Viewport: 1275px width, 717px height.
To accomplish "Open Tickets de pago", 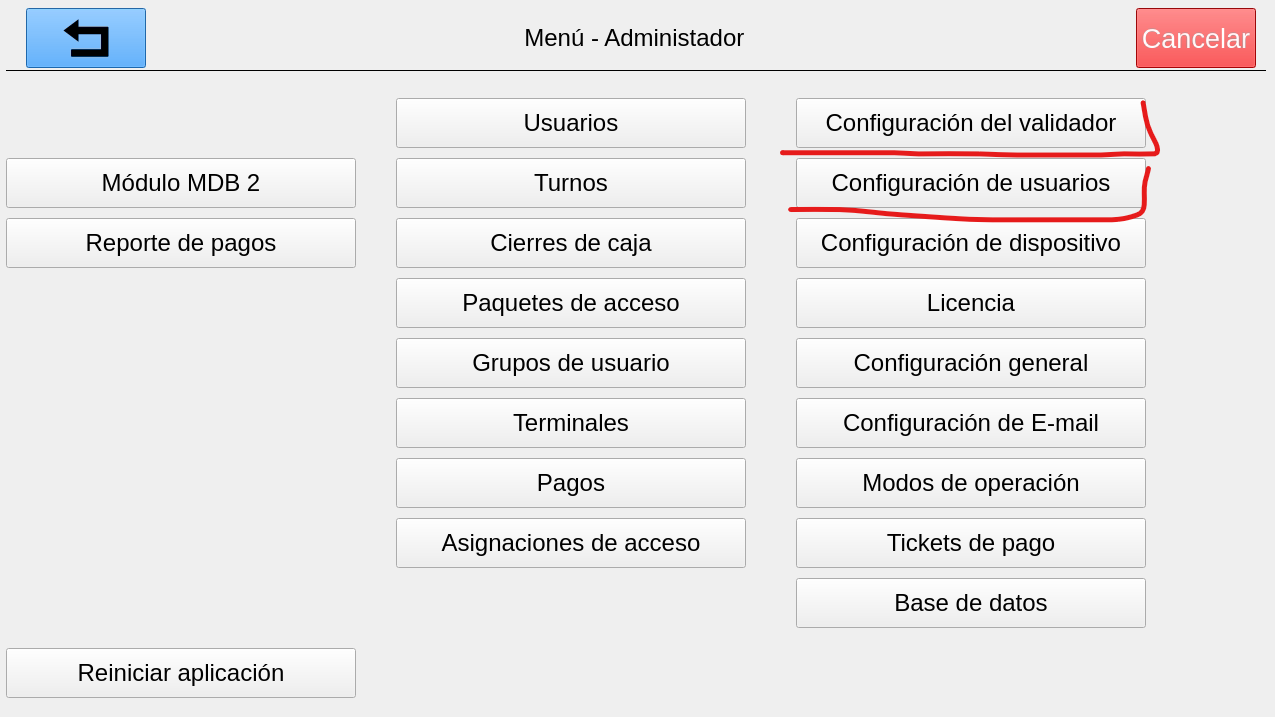I will pyautogui.click(x=970, y=543).
